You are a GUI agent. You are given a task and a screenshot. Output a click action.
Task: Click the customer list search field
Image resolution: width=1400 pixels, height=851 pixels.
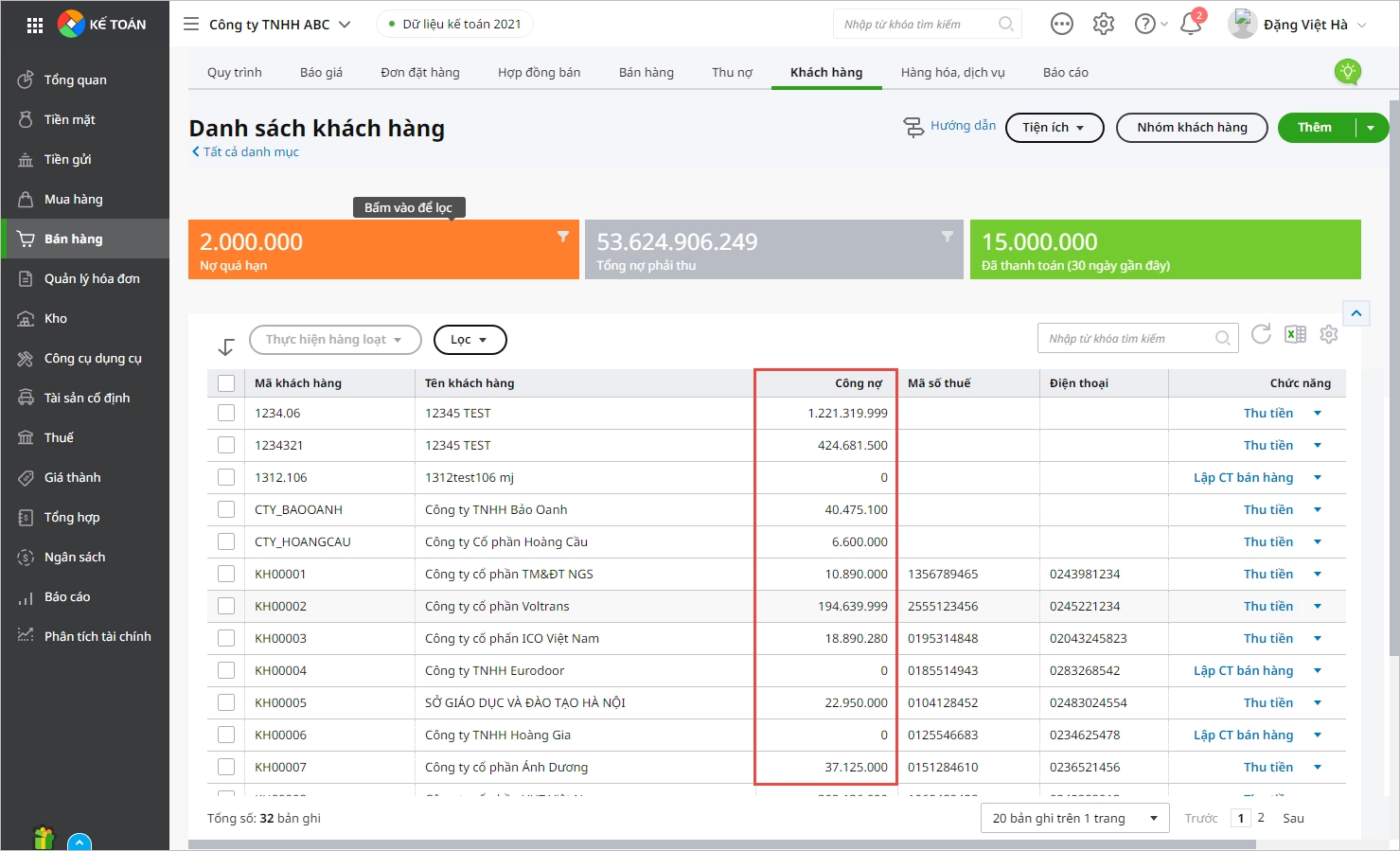point(1126,339)
